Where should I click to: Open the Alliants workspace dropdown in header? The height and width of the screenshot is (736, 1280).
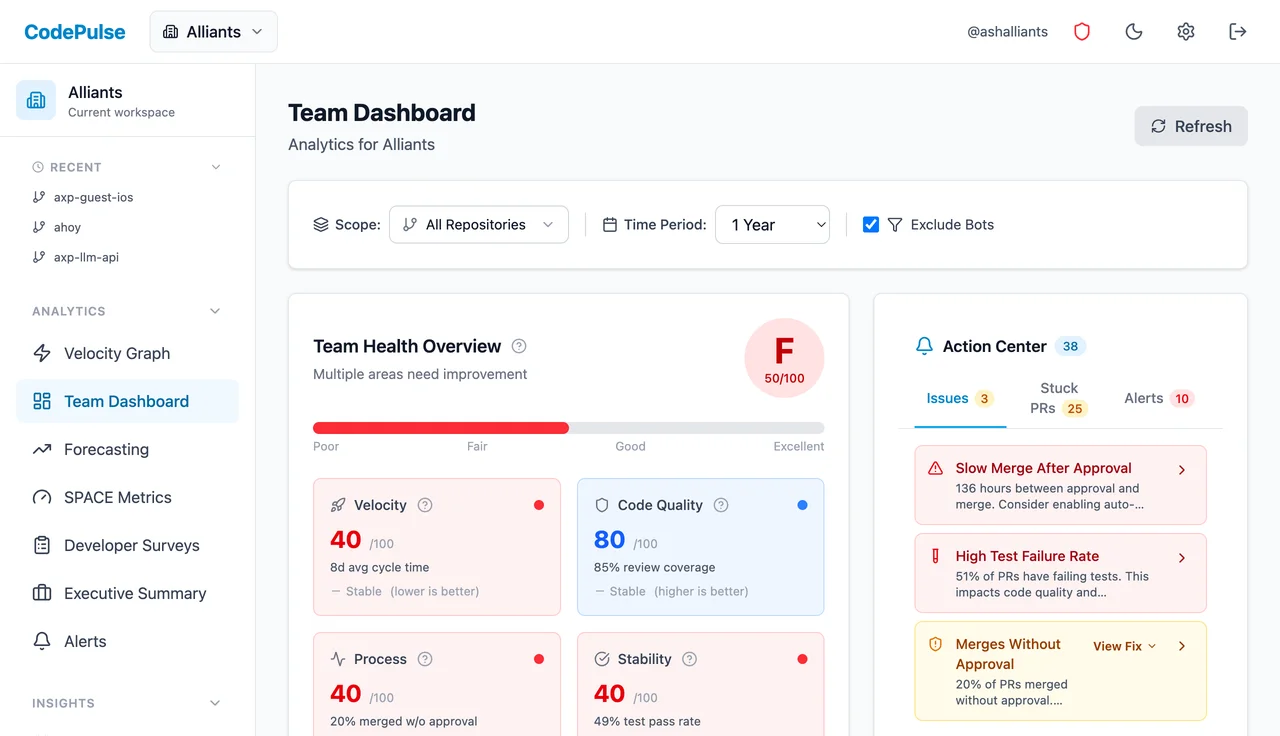click(214, 32)
